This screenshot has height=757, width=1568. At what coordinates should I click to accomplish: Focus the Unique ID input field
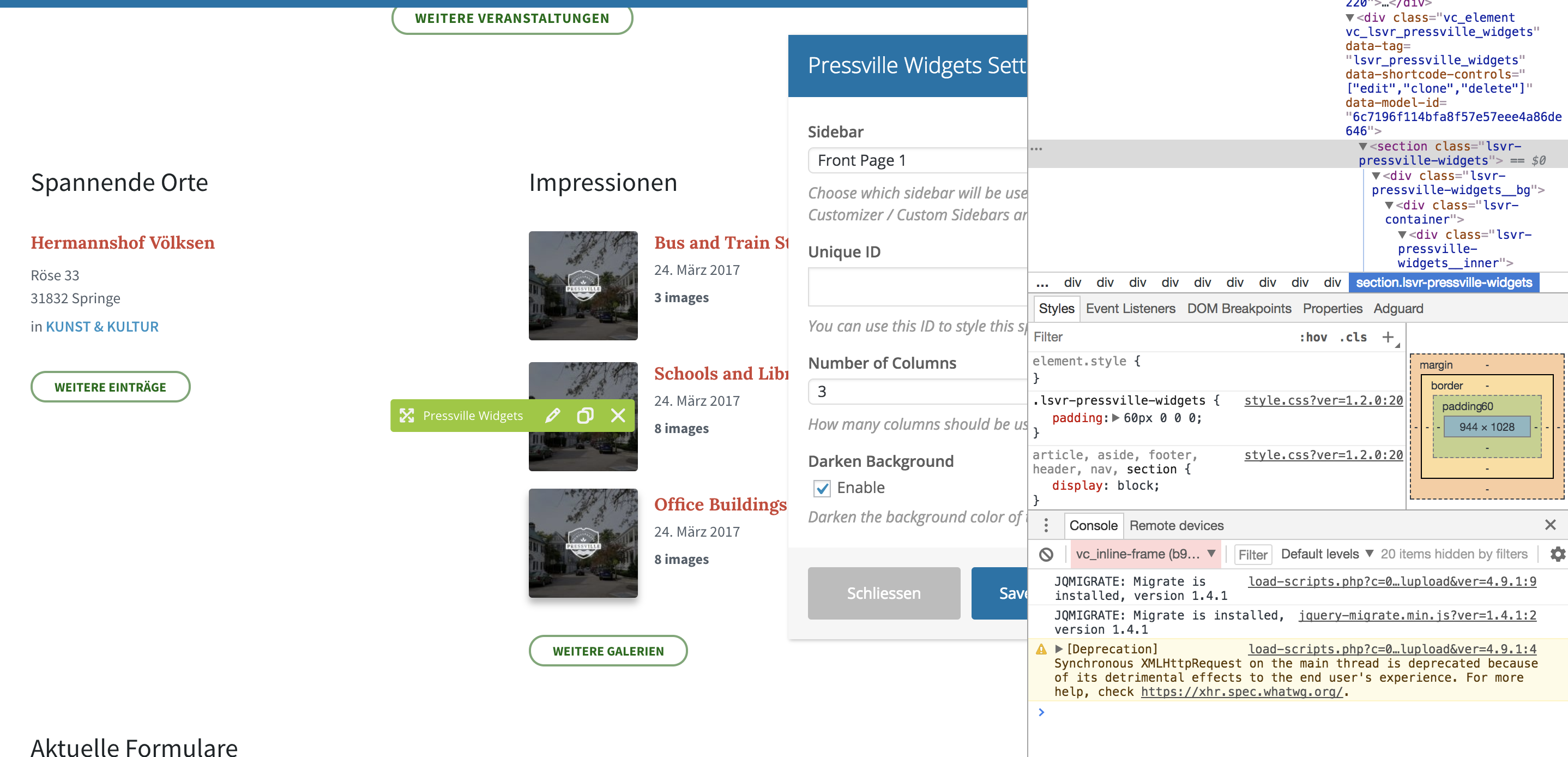coord(918,286)
